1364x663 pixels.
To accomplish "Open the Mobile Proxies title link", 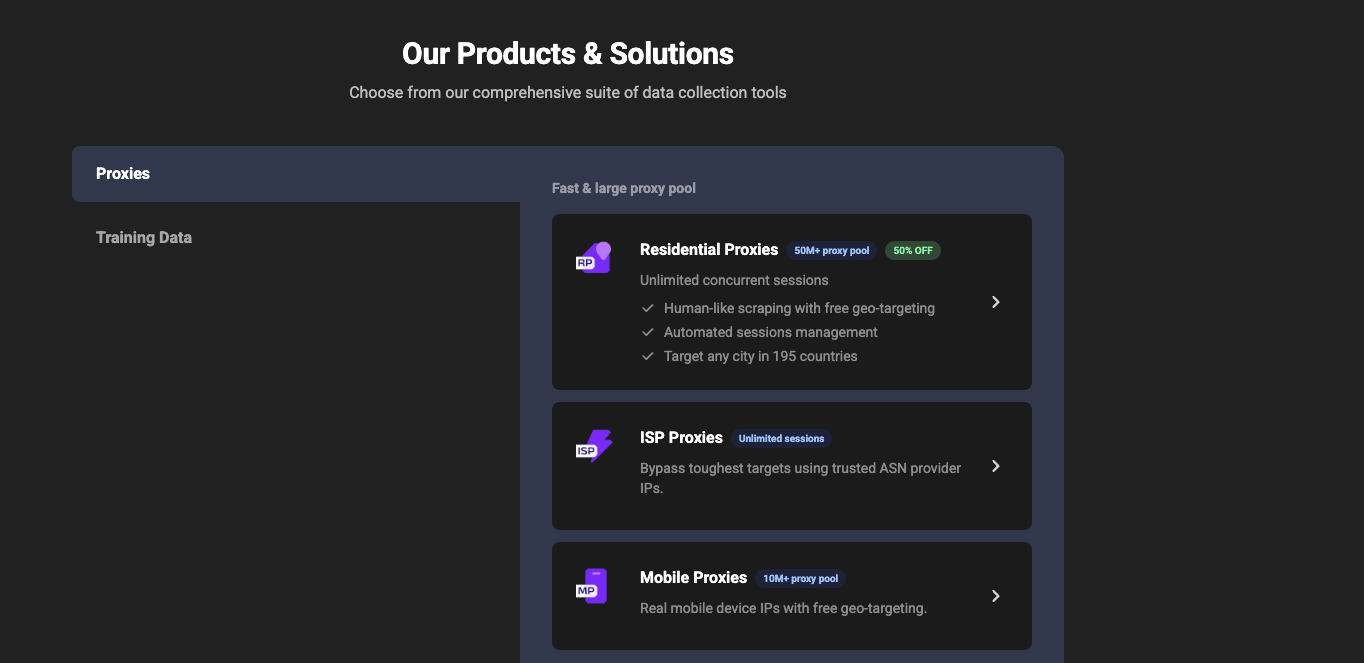I will pyautogui.click(x=693, y=578).
